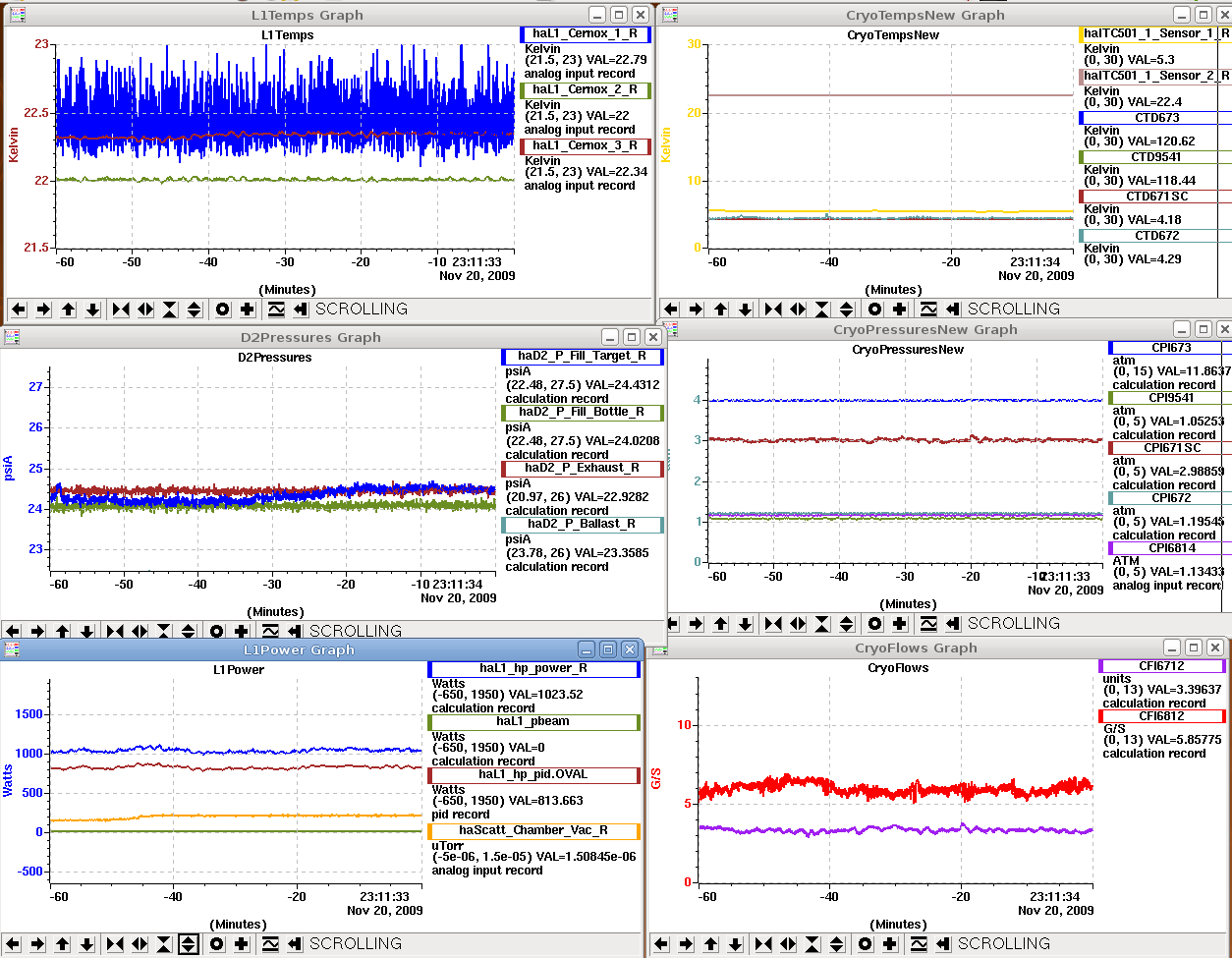1232x958 pixels.
Task: Click the up-down diamond icon in CryoTempsNew toolbar
Action: tap(847, 309)
